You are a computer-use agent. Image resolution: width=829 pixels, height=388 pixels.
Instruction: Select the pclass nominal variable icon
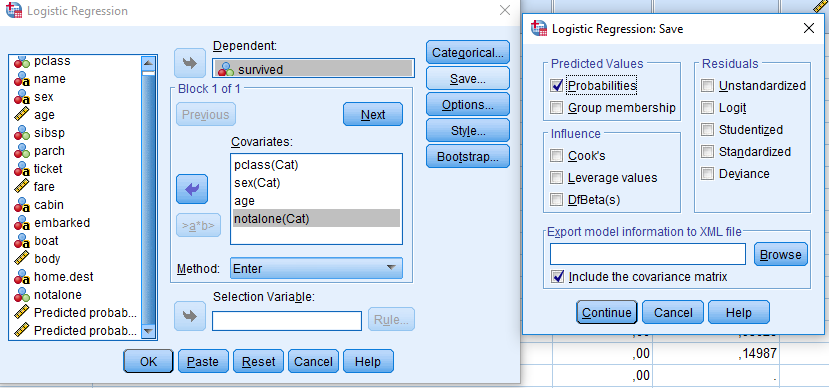(x=22, y=61)
